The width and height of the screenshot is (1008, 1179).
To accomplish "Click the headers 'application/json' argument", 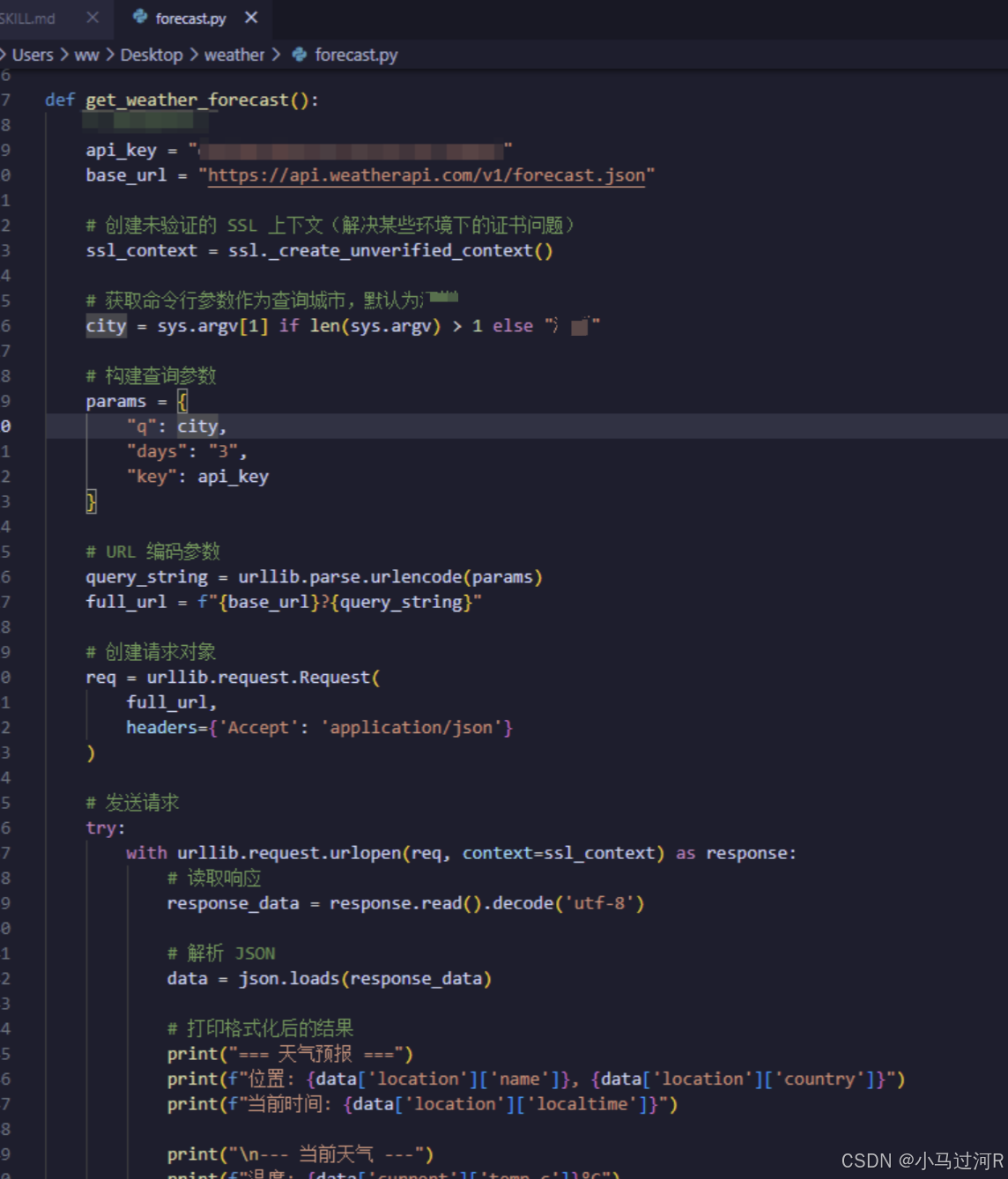I will [319, 728].
